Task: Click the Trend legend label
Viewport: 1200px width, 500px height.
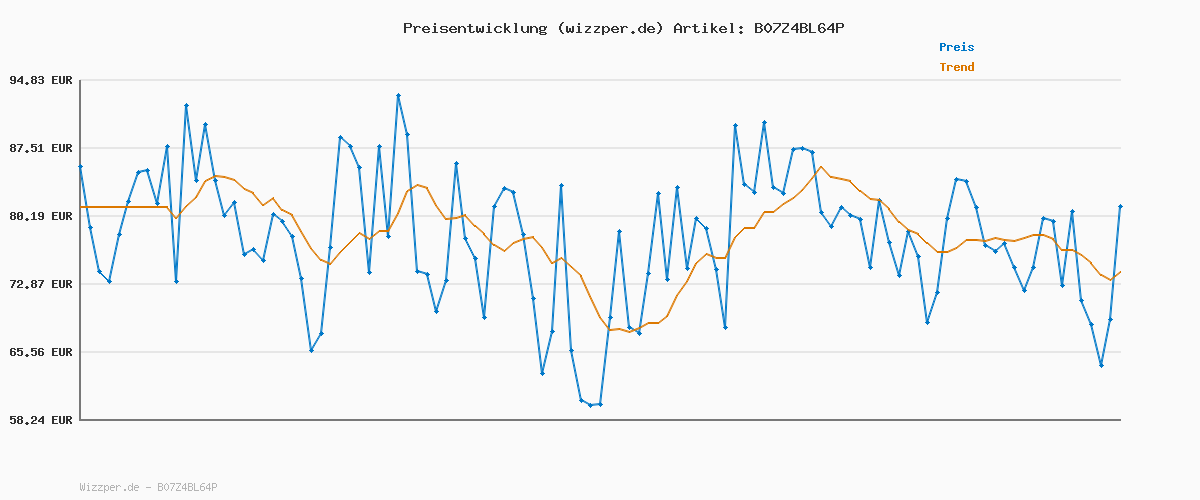Action: pos(956,67)
